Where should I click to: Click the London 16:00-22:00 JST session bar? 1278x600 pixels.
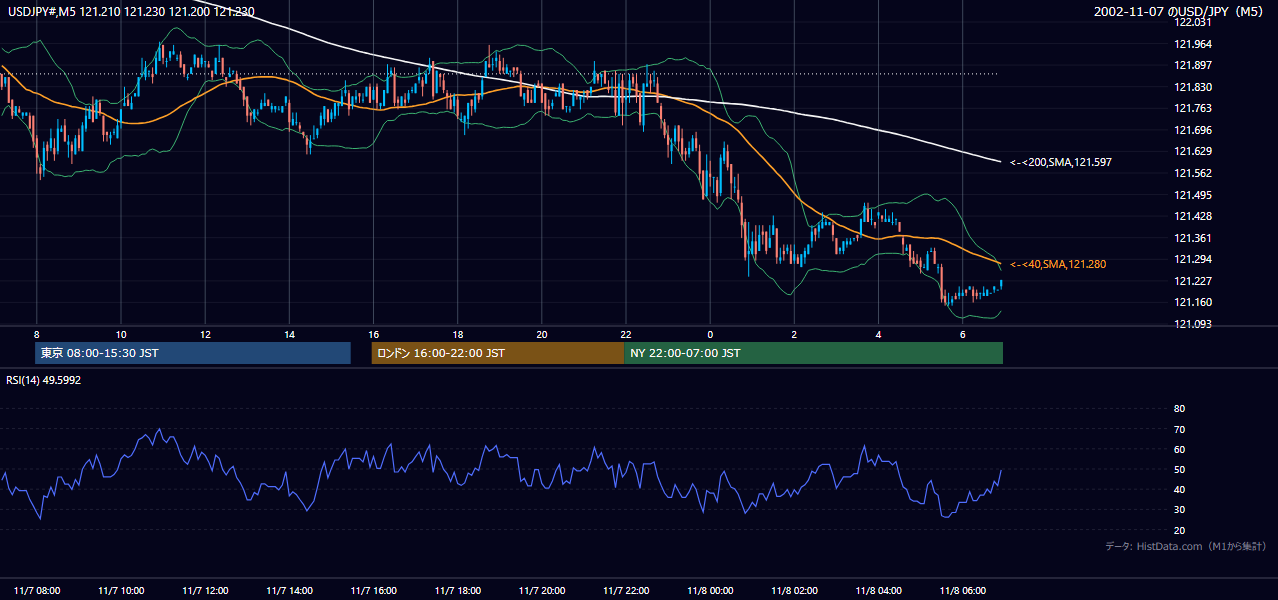(x=497, y=353)
